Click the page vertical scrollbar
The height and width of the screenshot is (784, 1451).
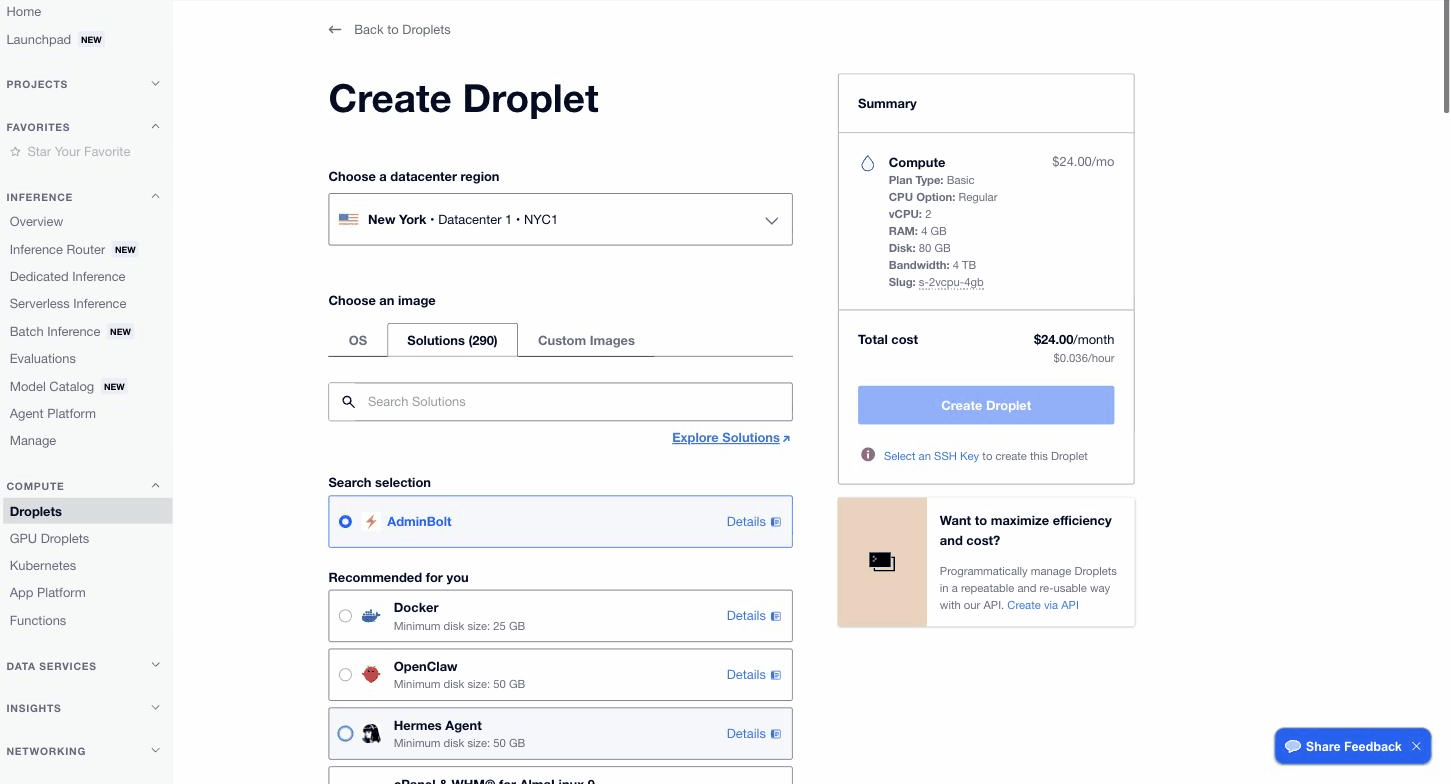coord(1446,56)
